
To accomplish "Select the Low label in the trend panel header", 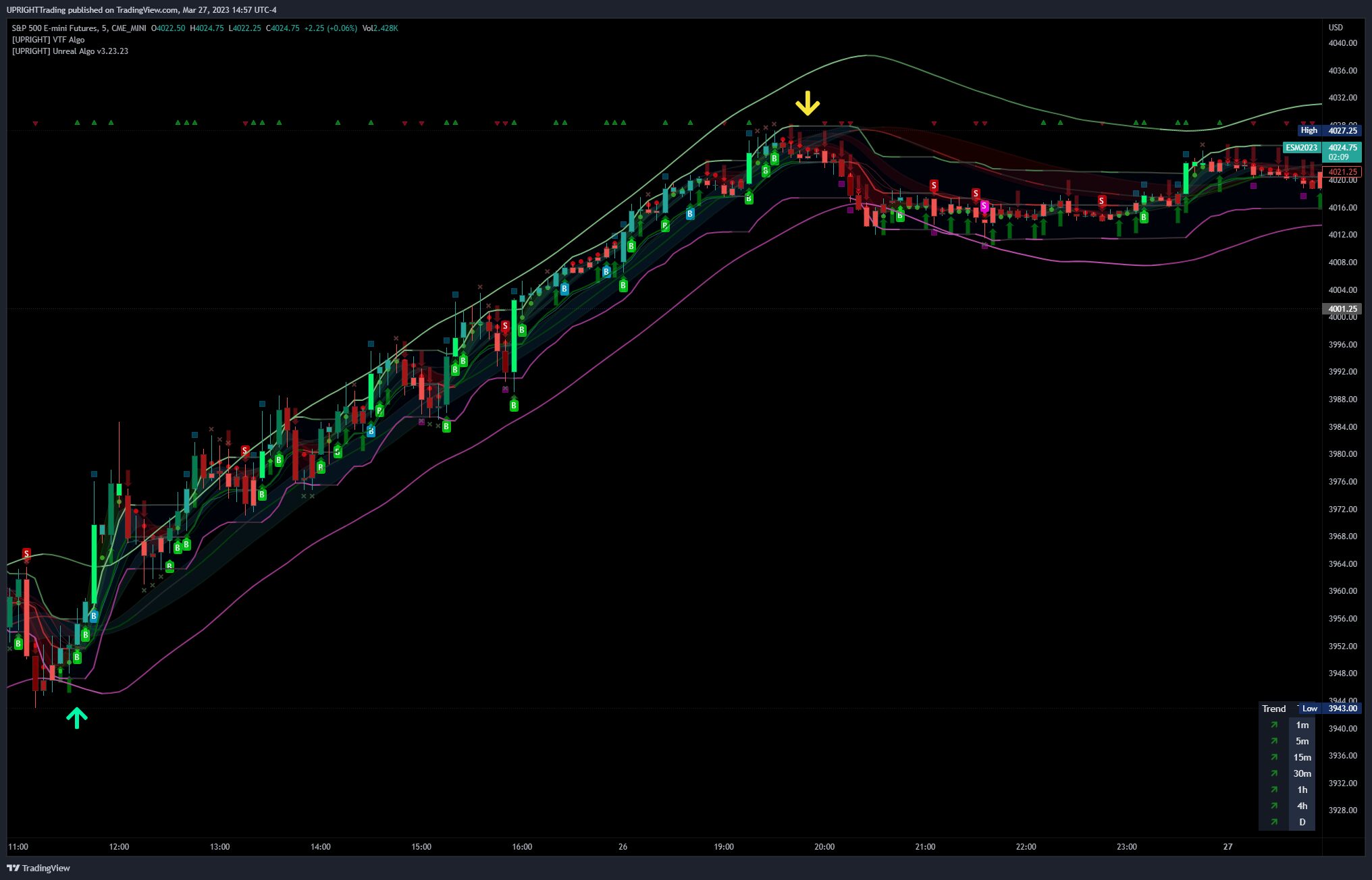I will 1309,709.
